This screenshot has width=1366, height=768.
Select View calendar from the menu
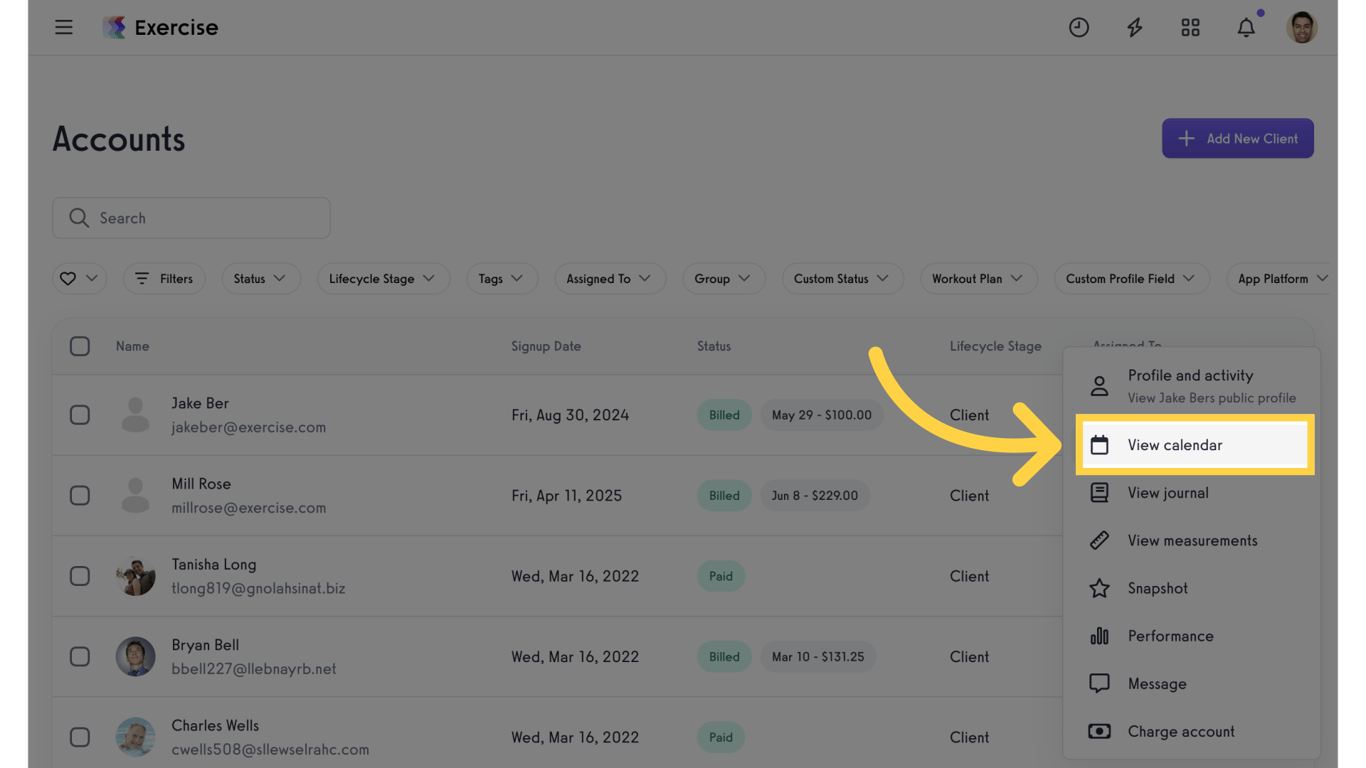[x=1175, y=444]
